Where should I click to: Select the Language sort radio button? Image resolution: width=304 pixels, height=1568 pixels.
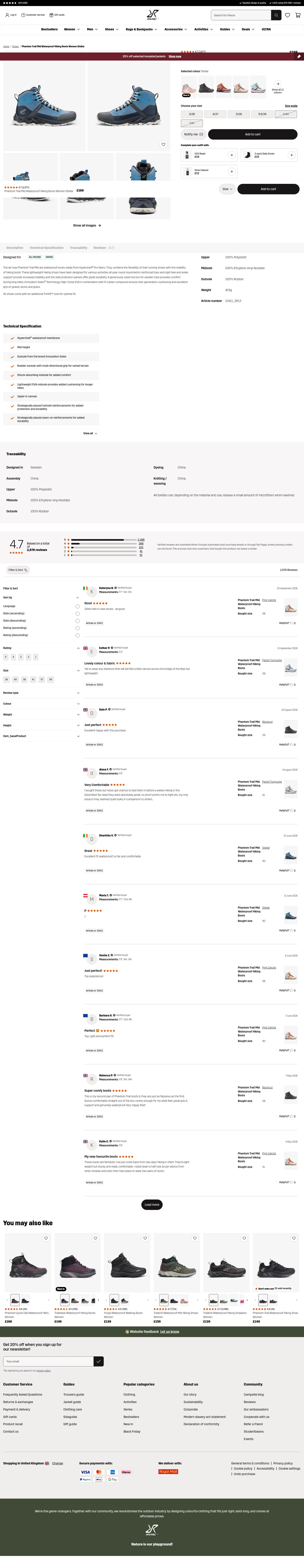77,606
